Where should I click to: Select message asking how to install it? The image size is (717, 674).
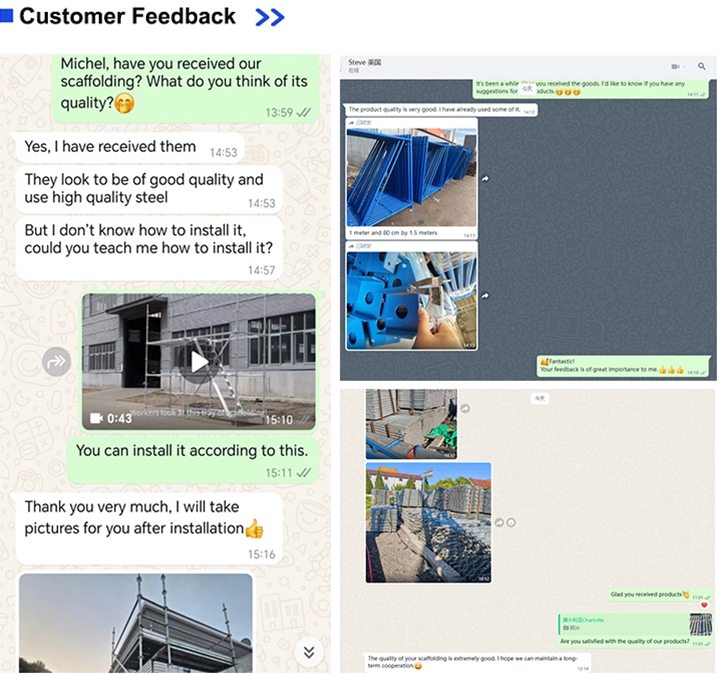pyautogui.click(x=149, y=247)
